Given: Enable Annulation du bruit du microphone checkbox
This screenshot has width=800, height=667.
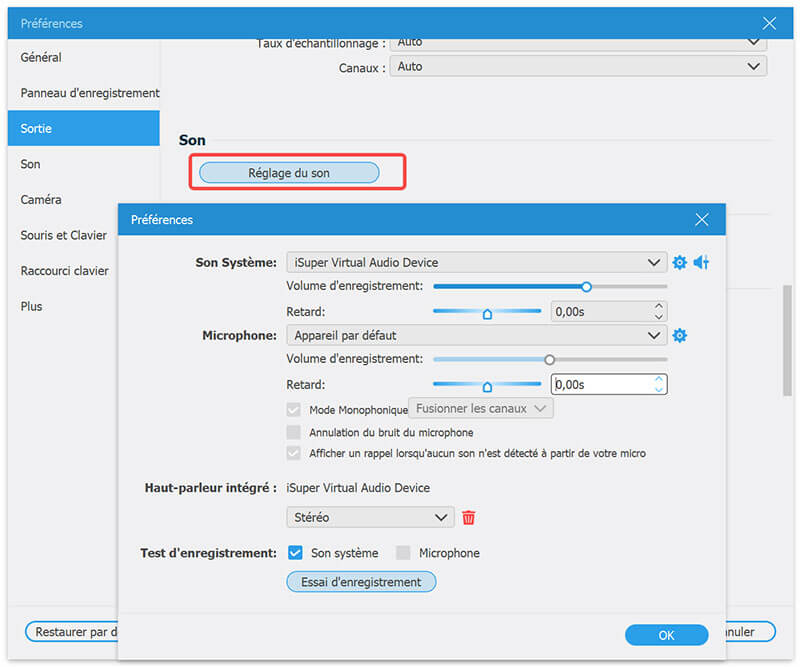Looking at the screenshot, I should 294,433.
